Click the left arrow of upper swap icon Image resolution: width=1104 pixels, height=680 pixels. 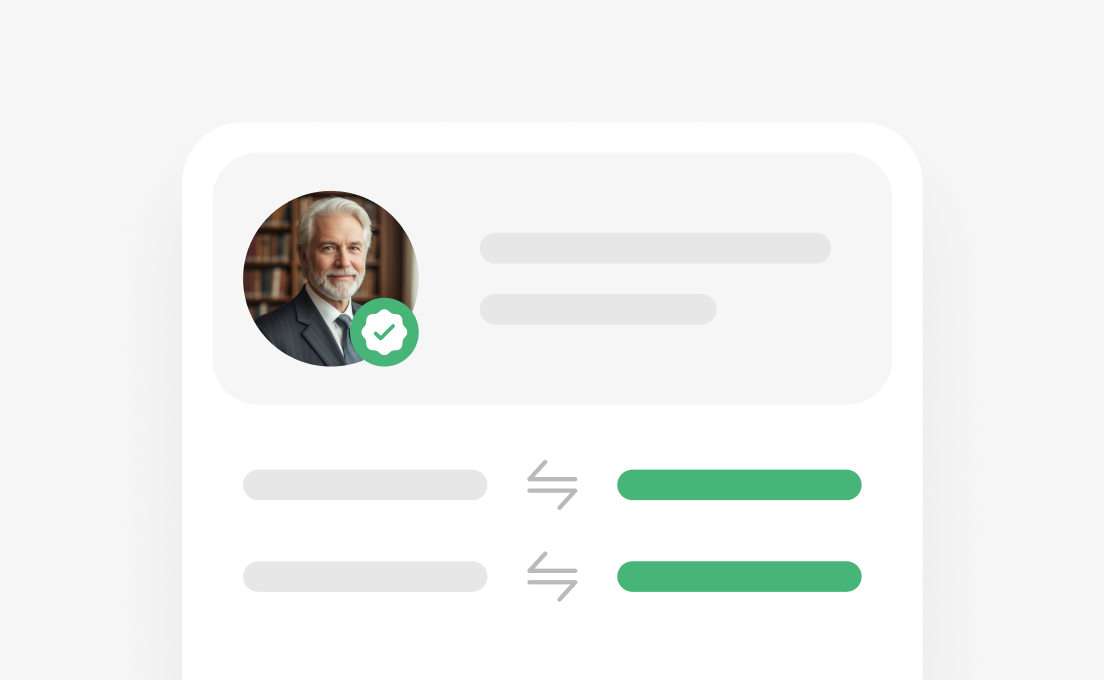(x=551, y=471)
